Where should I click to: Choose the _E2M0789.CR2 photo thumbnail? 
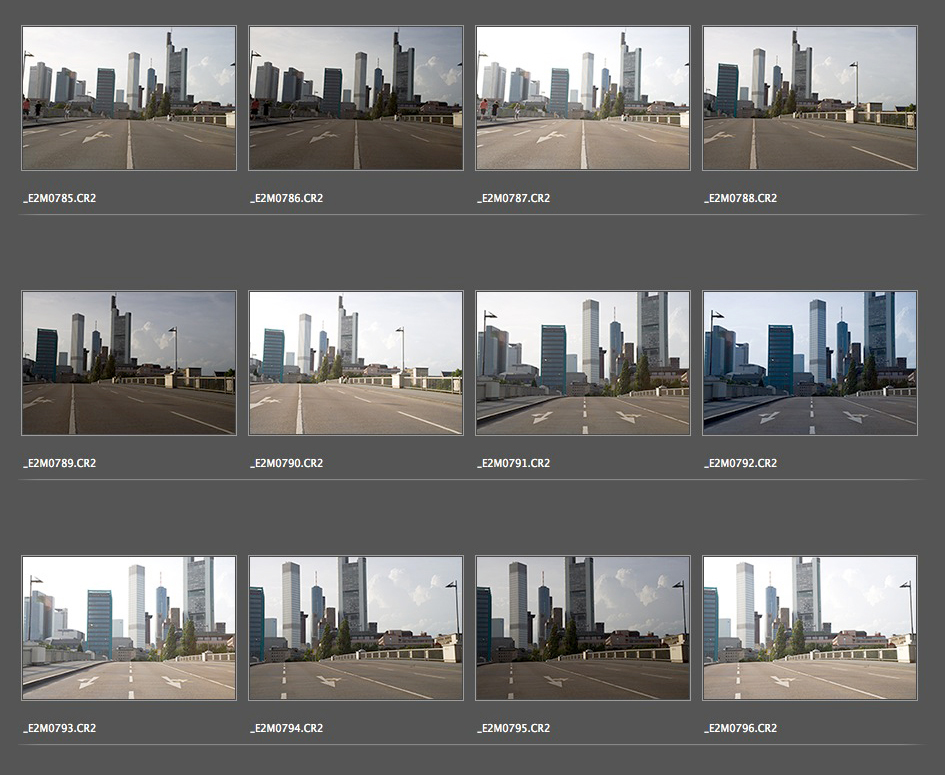tap(129, 363)
